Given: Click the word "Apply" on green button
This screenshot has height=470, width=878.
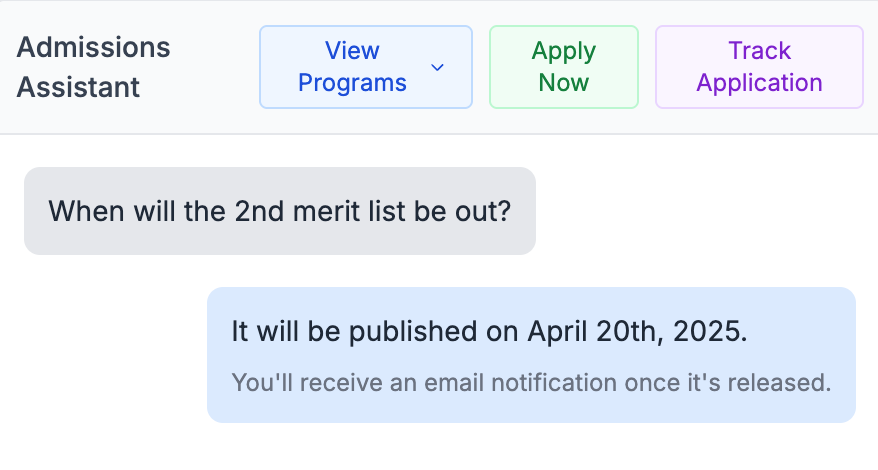Looking at the screenshot, I should point(563,51).
